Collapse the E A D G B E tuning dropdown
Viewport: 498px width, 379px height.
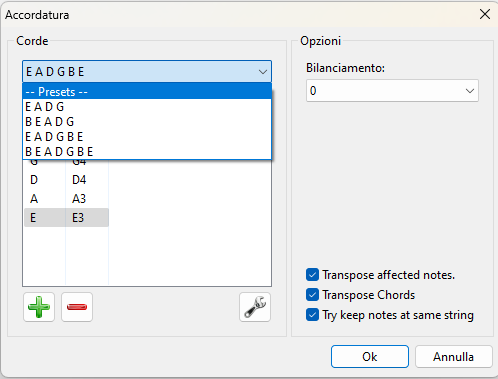[147, 72]
